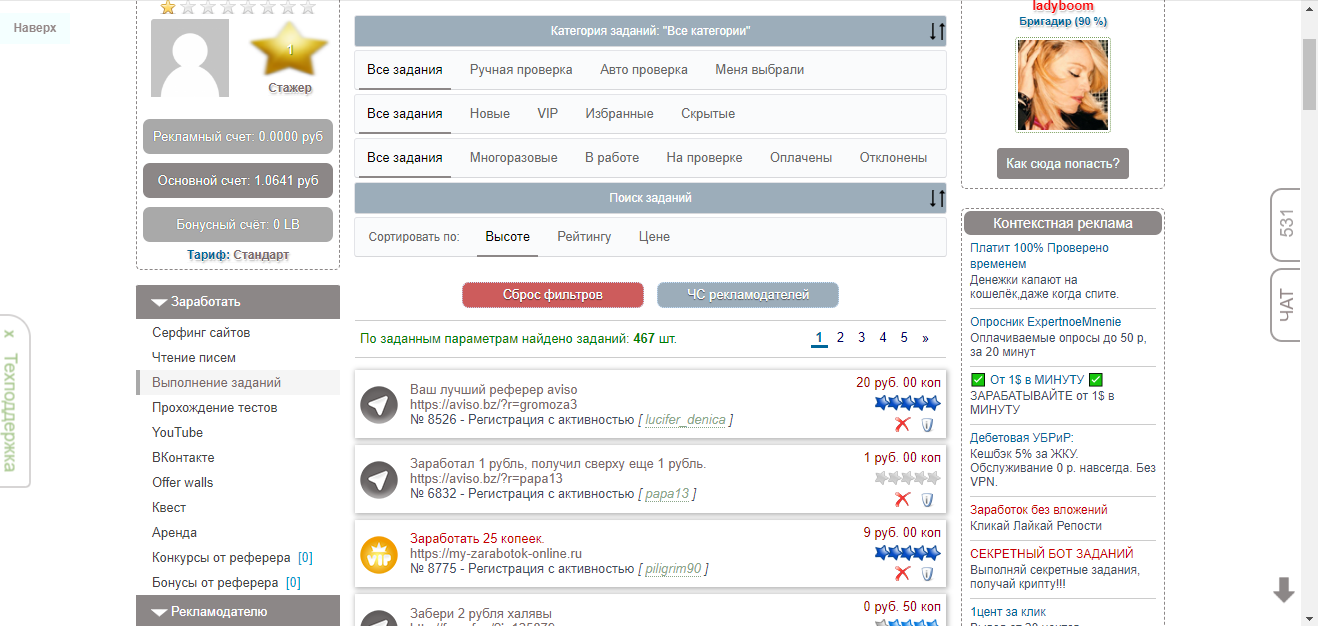This screenshot has height=626, width=1318.
Task: Open the На проверке tab
Action: pos(704,158)
